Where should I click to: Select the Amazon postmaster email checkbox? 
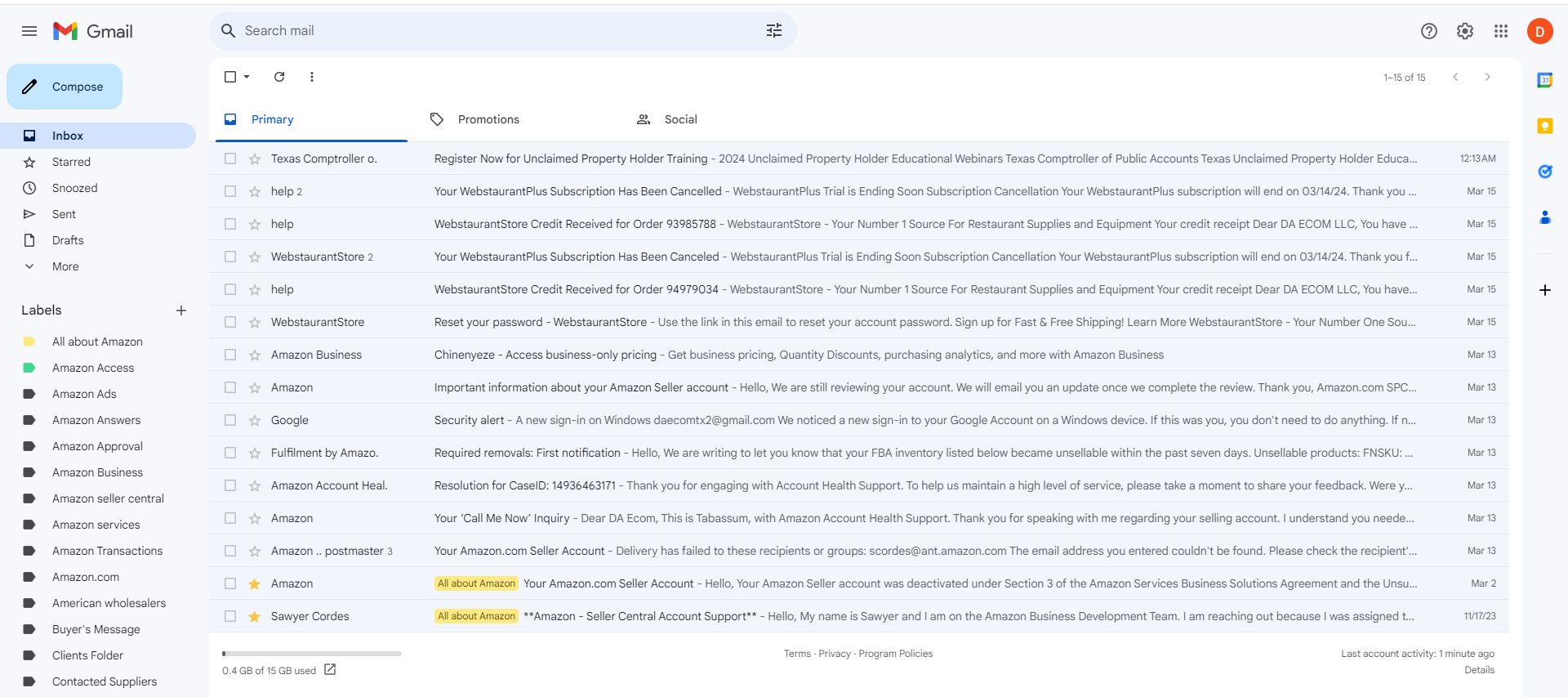(x=230, y=551)
